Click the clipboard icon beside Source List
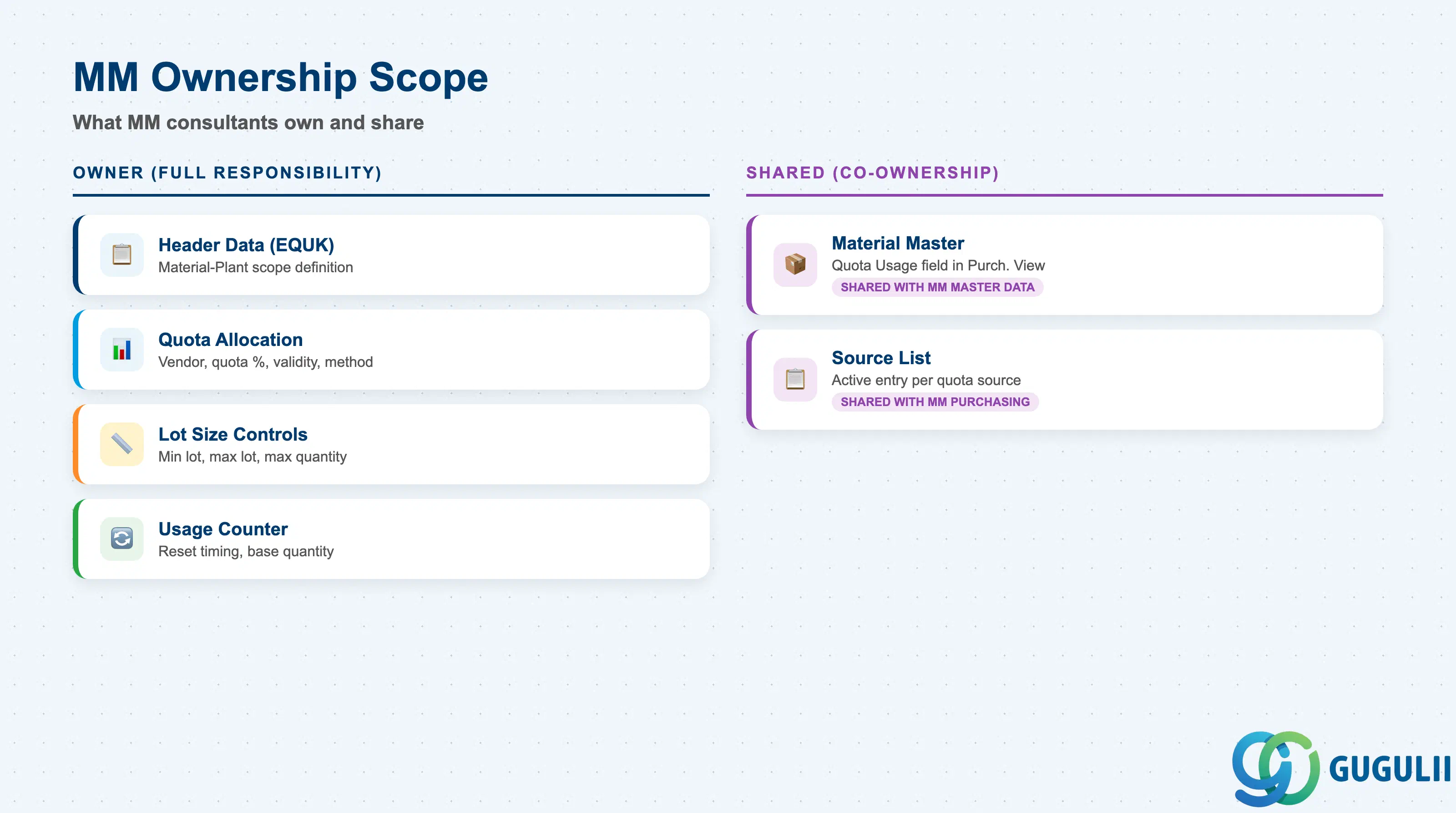Screen dimensions: 1456x813 click(x=795, y=379)
